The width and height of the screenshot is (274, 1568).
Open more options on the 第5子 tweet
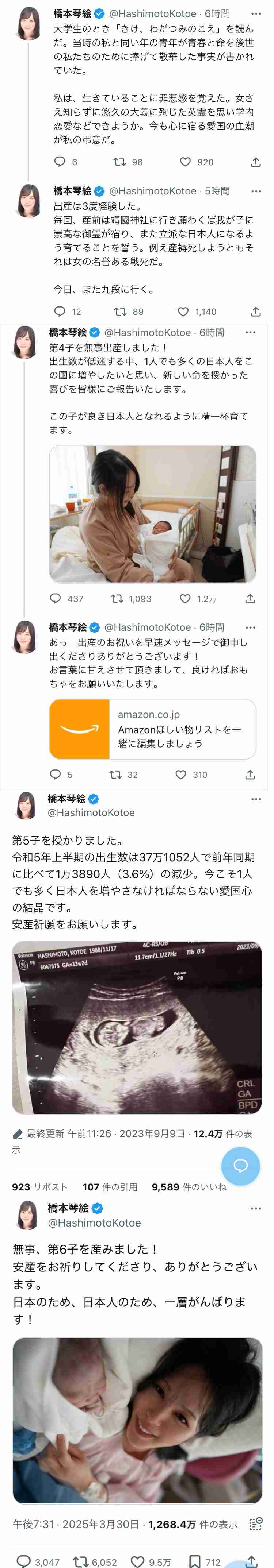pyautogui.click(x=256, y=799)
